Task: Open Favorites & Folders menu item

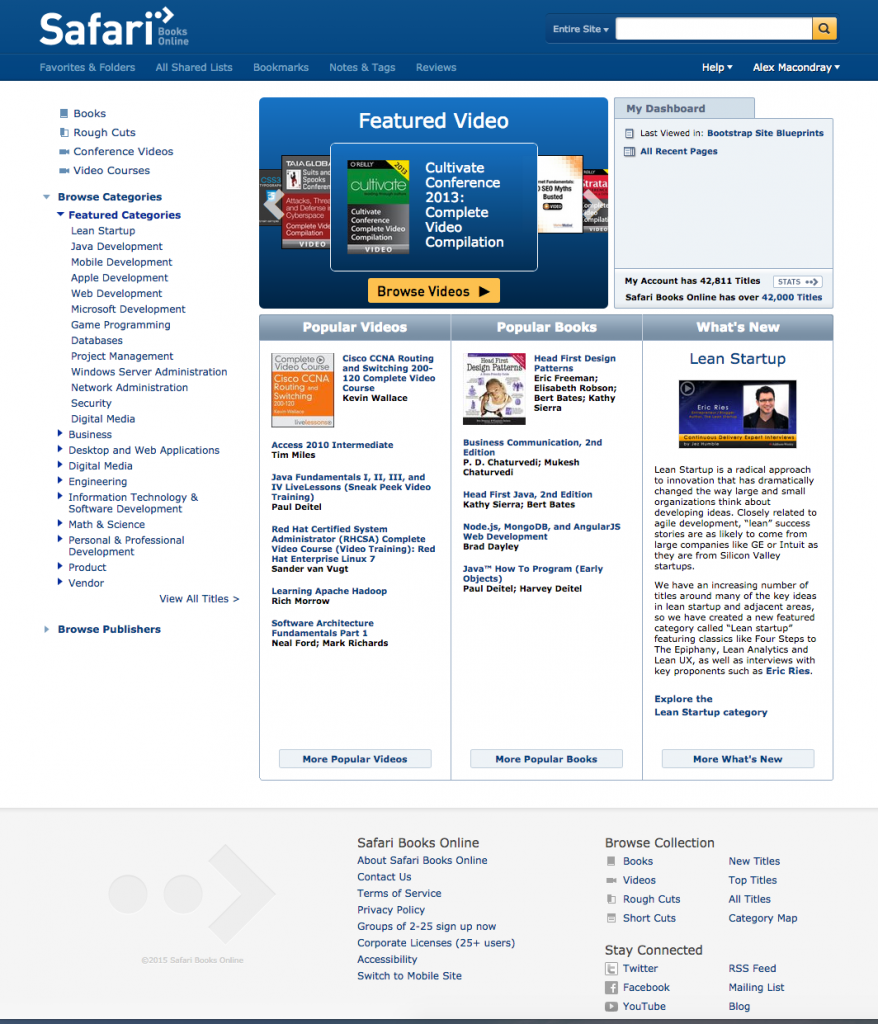Action: (88, 67)
